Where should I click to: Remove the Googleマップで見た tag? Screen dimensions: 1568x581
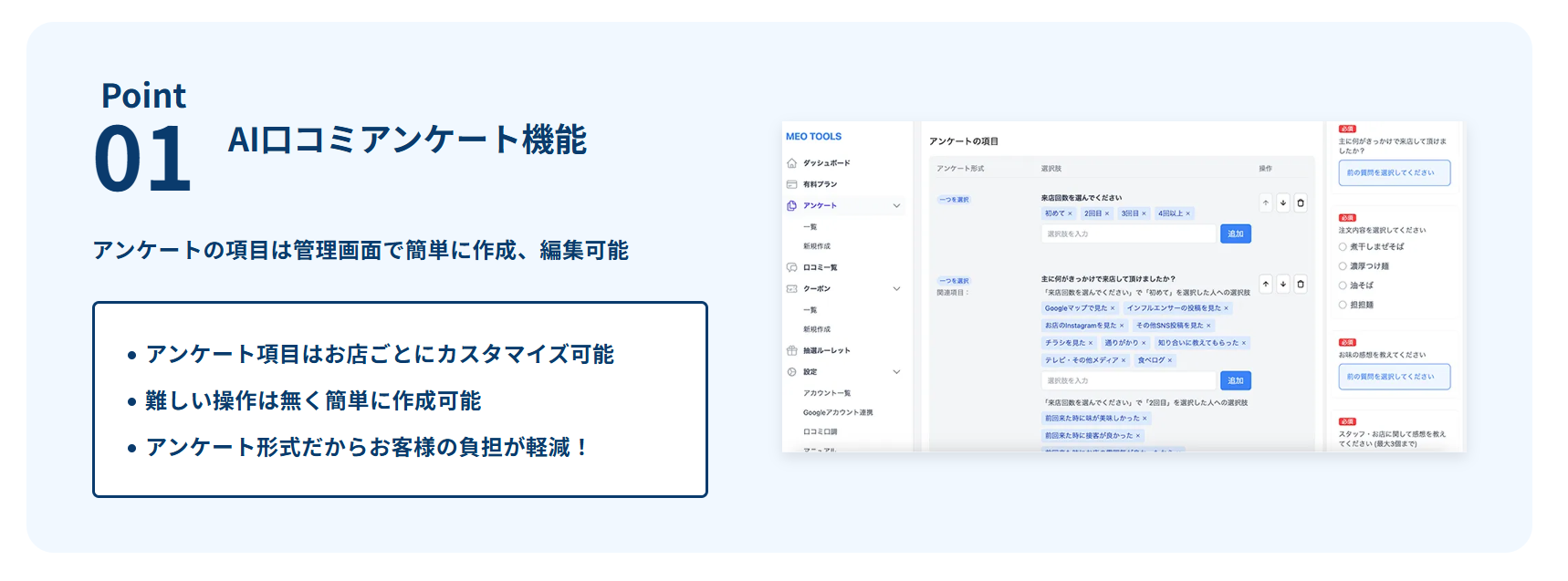click(1113, 308)
